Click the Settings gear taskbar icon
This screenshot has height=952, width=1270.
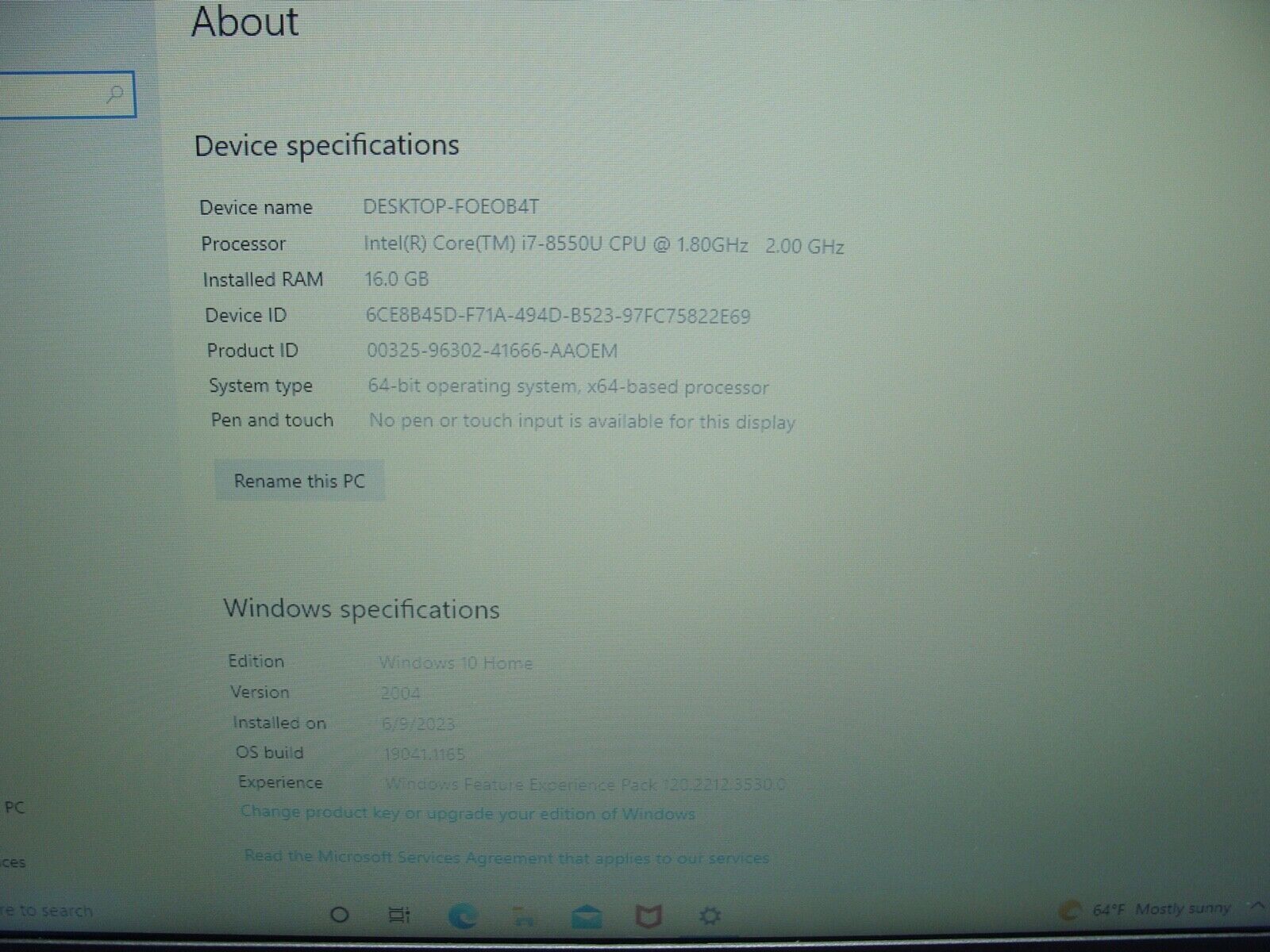click(710, 916)
